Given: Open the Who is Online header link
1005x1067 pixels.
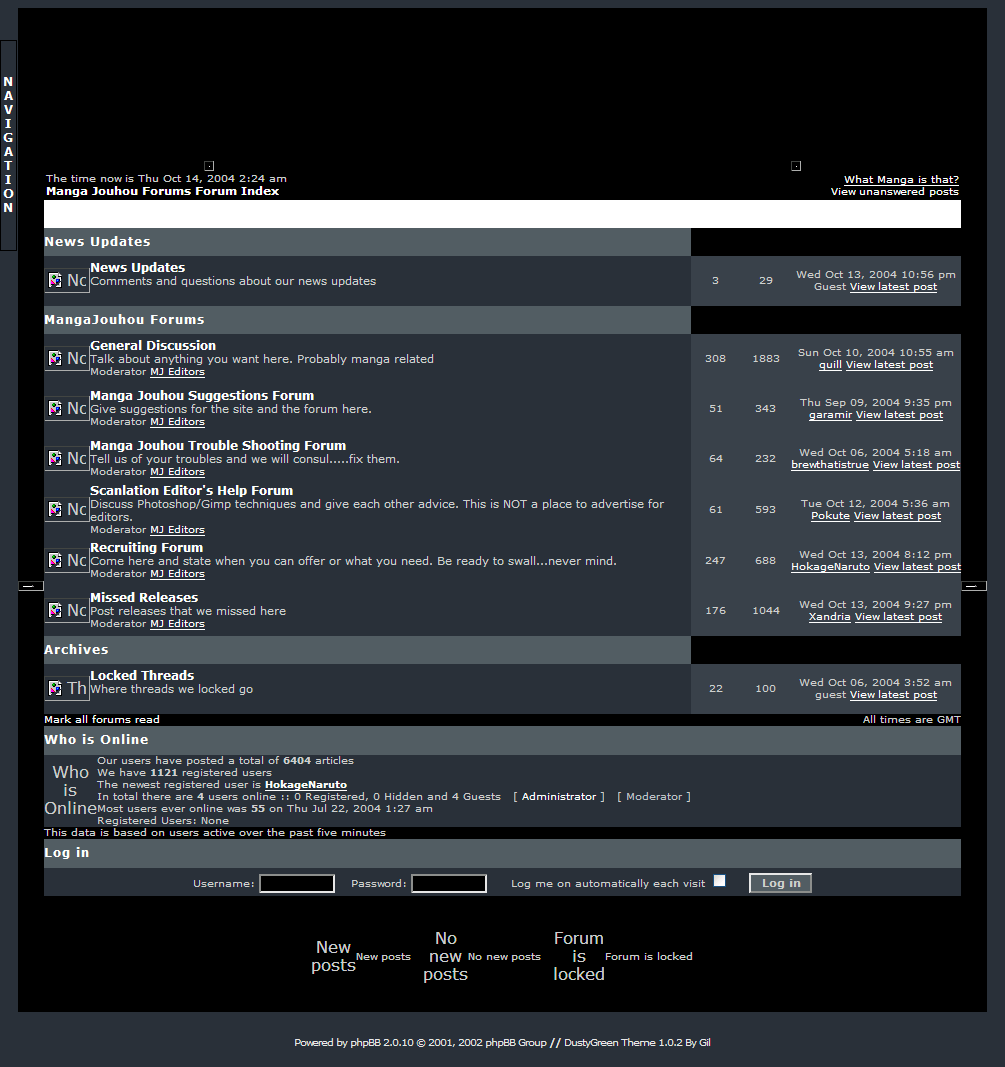Looking at the screenshot, I should [96, 740].
